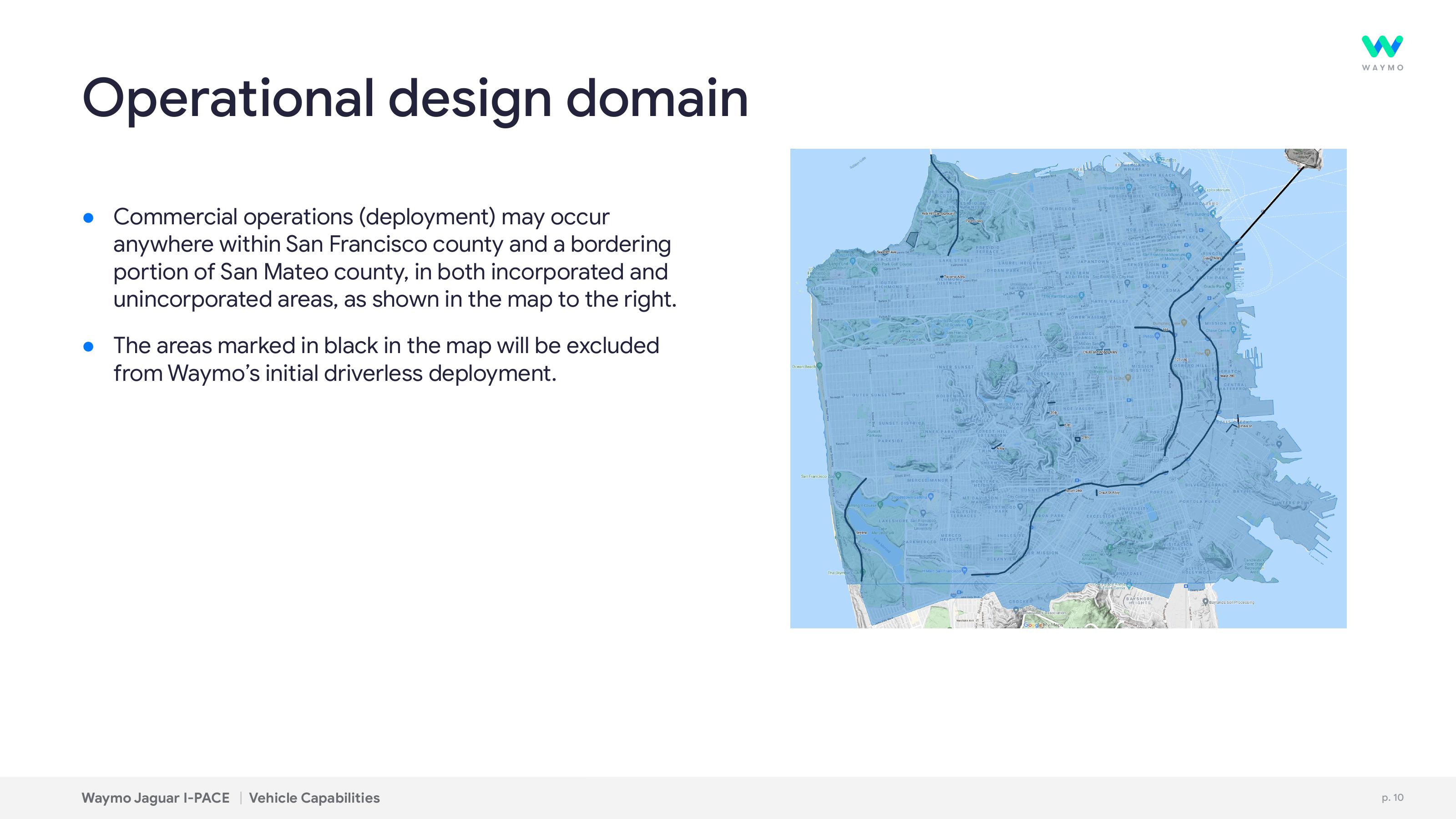
Task: Click the Ferry Building map pin
Action: [x=1213, y=214]
